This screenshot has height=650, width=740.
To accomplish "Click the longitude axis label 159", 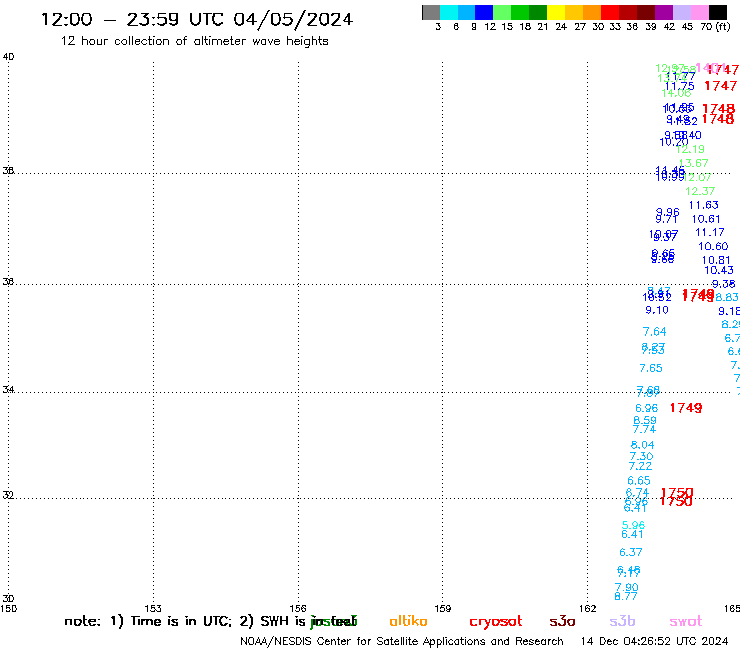I will [443, 609].
